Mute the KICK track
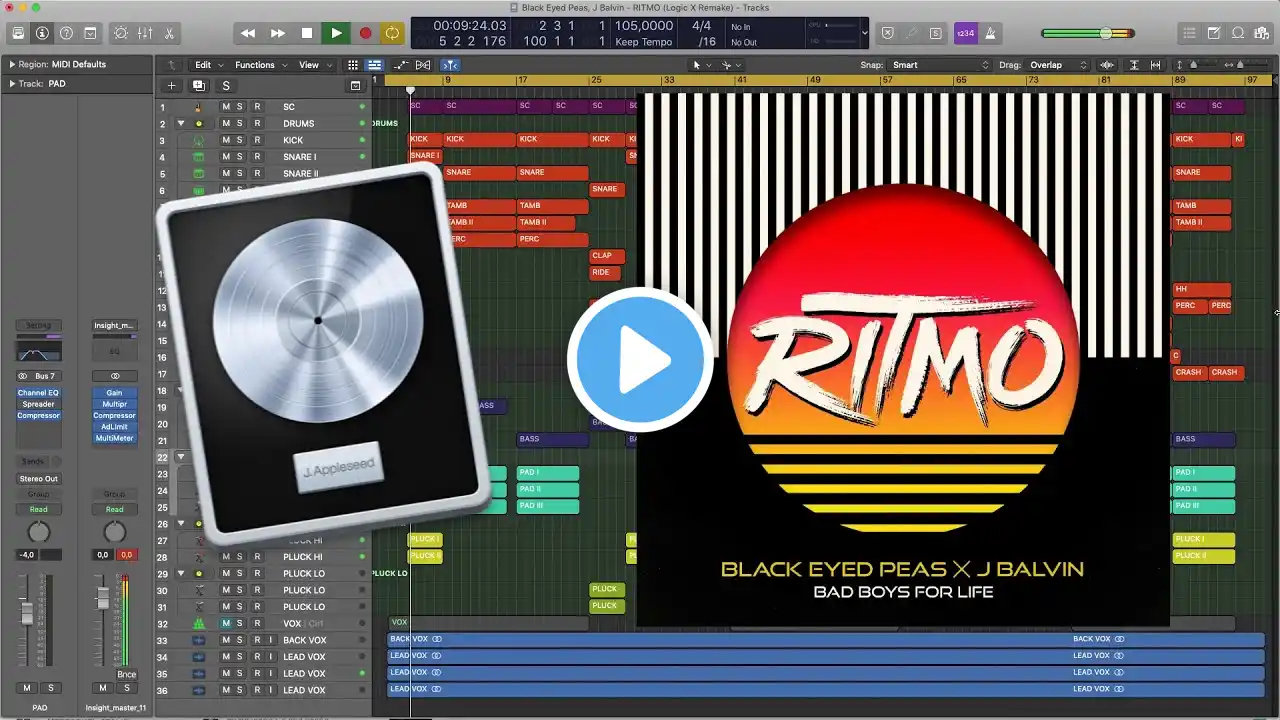 pos(226,140)
